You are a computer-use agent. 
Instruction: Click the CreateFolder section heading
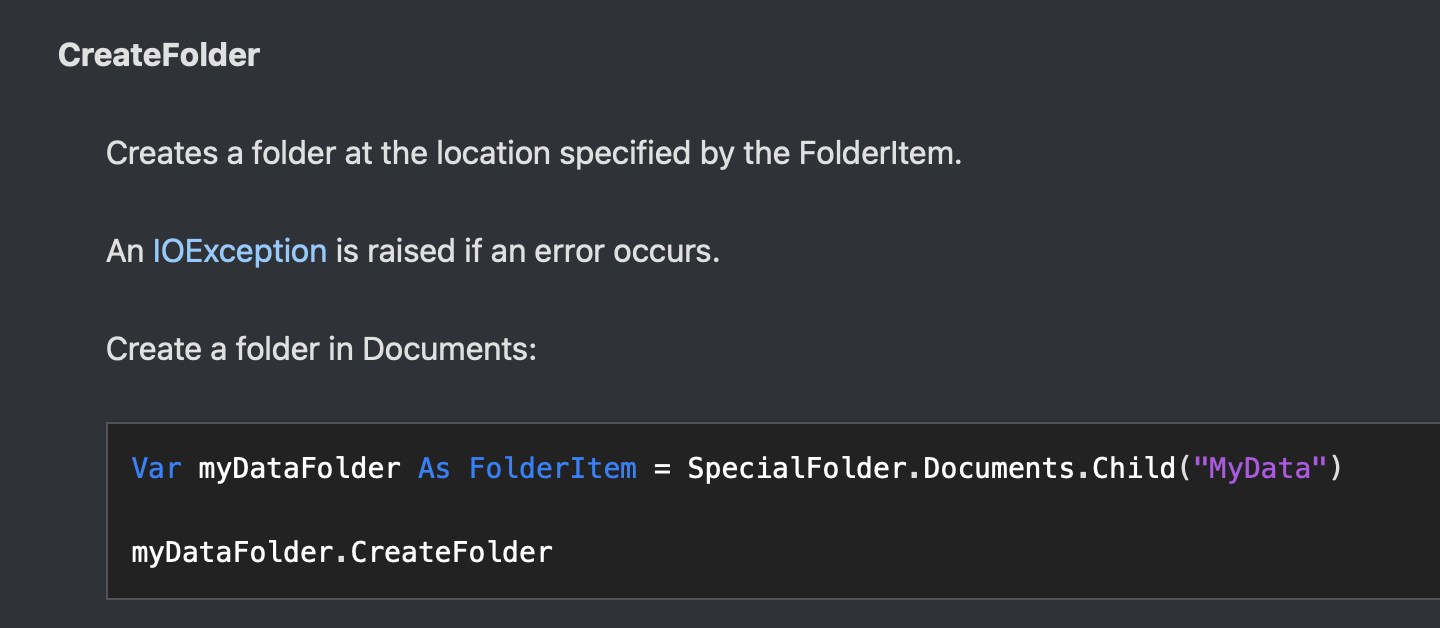(159, 55)
